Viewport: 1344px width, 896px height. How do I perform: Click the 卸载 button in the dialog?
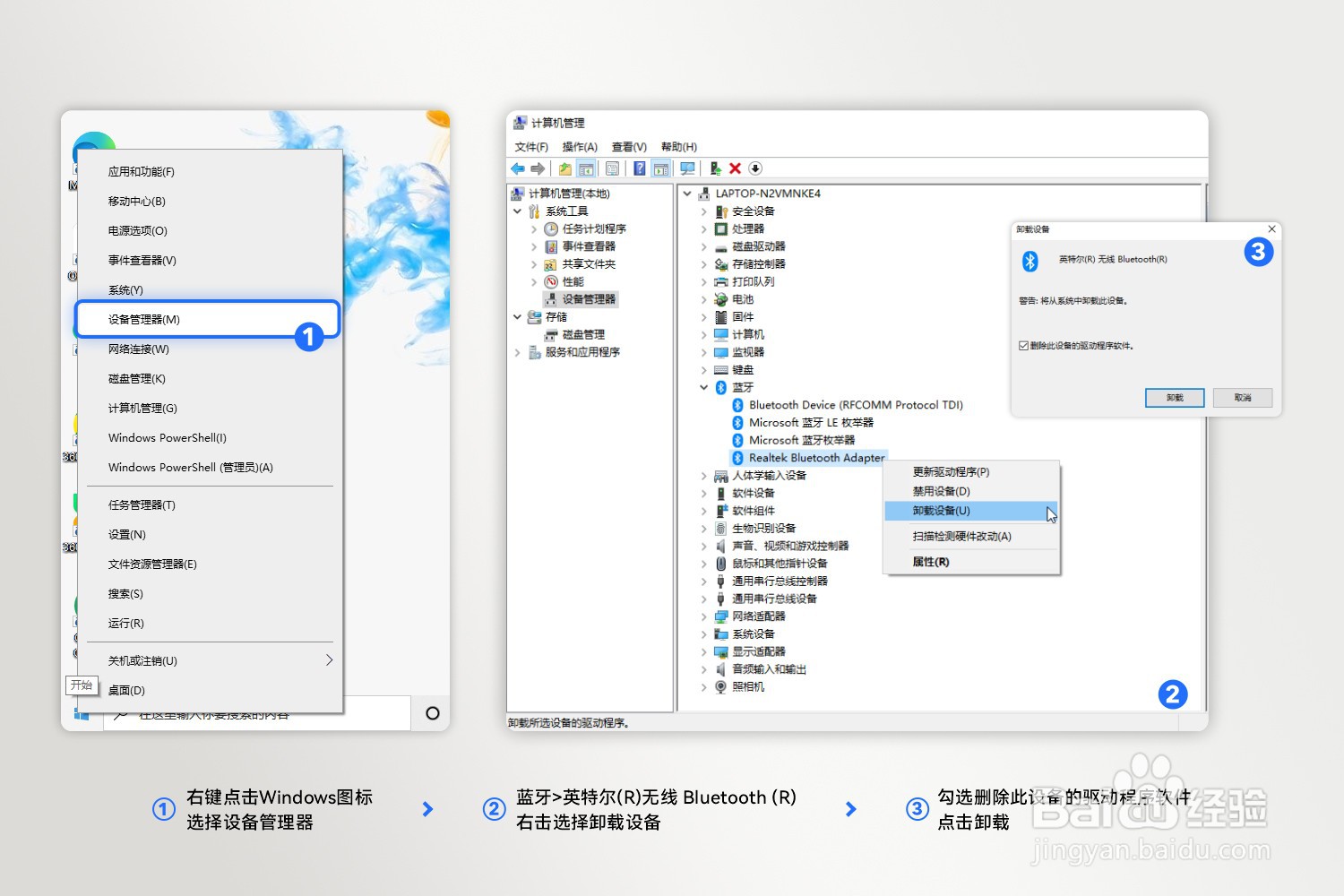pos(1175,398)
